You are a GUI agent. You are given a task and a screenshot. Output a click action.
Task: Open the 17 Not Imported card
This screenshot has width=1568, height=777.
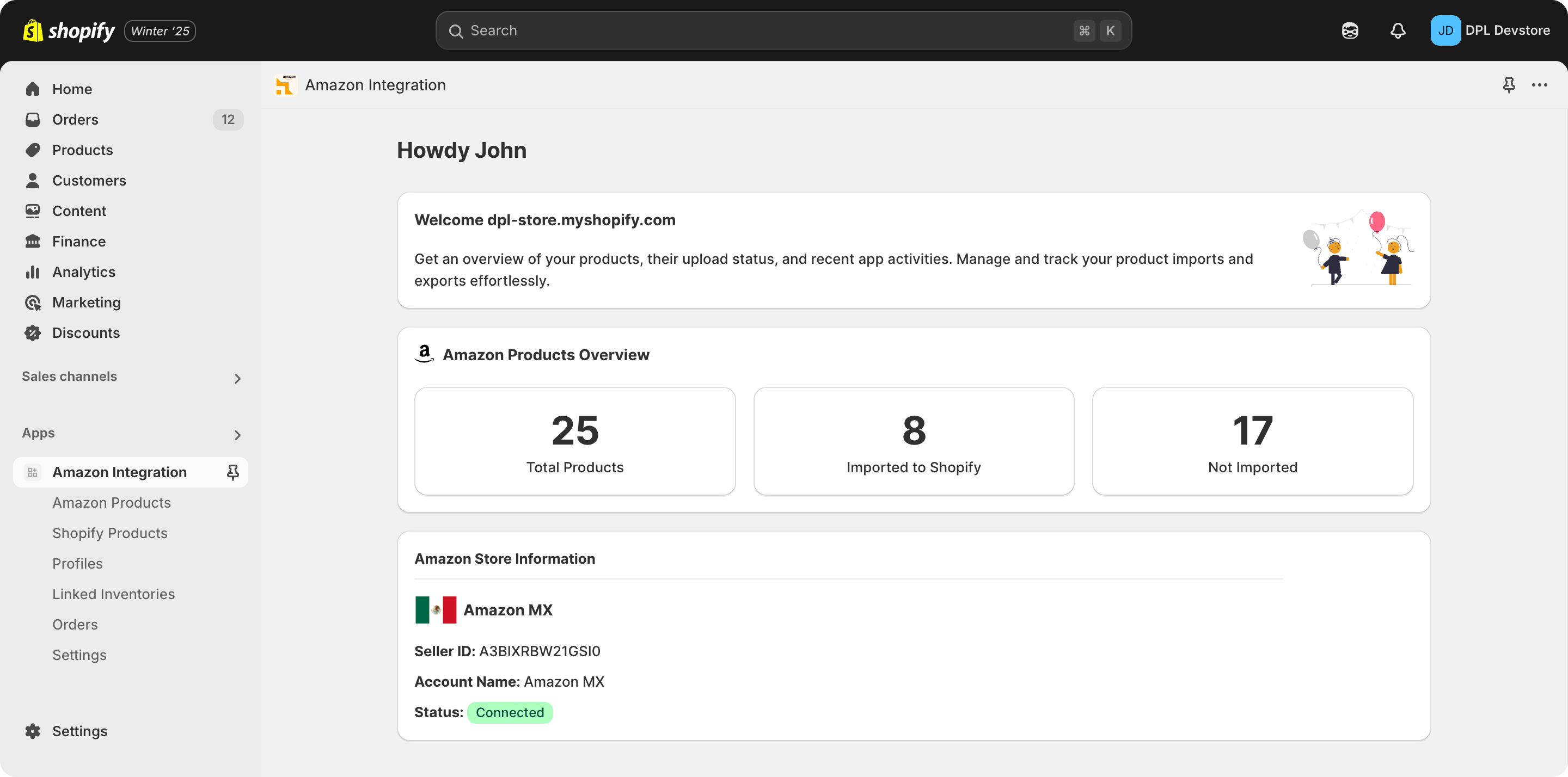click(1252, 441)
